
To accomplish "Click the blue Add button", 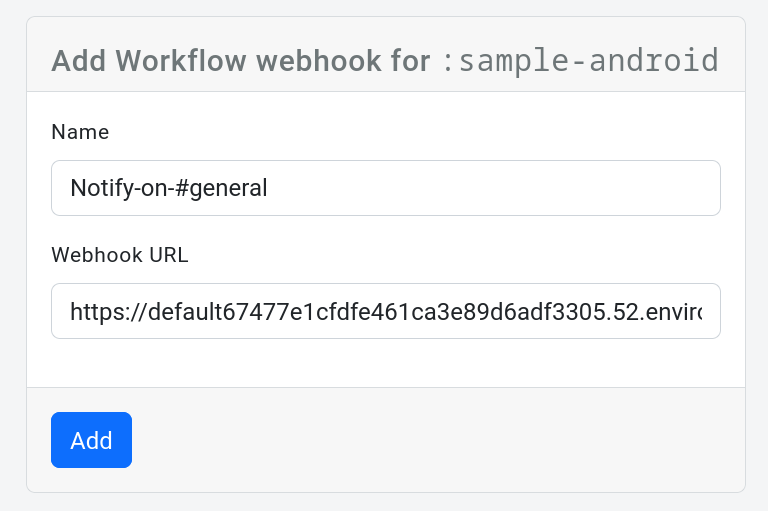I will [x=91, y=440].
